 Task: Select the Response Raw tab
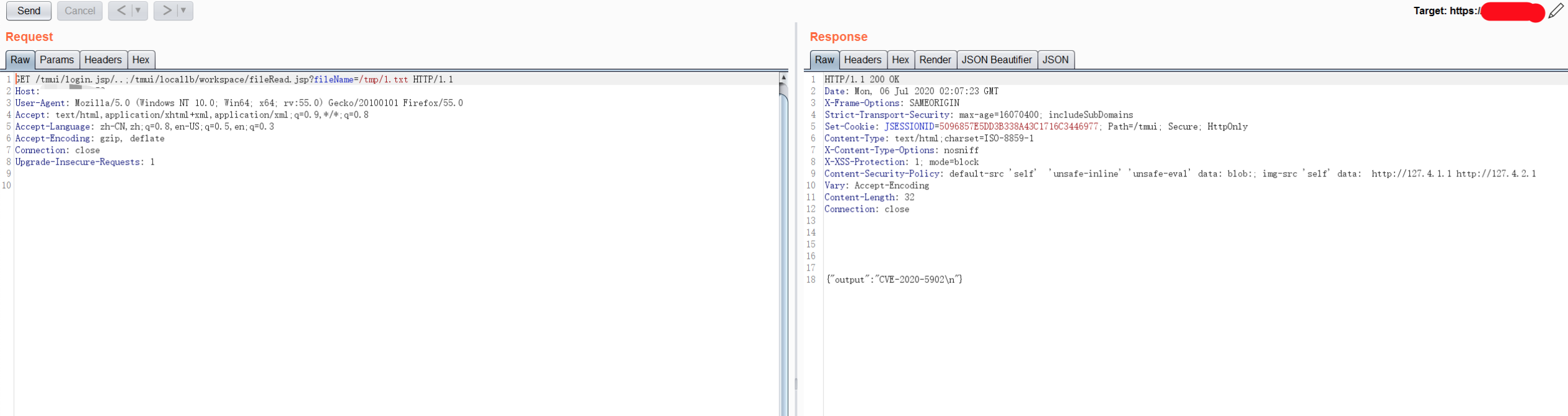[824, 60]
